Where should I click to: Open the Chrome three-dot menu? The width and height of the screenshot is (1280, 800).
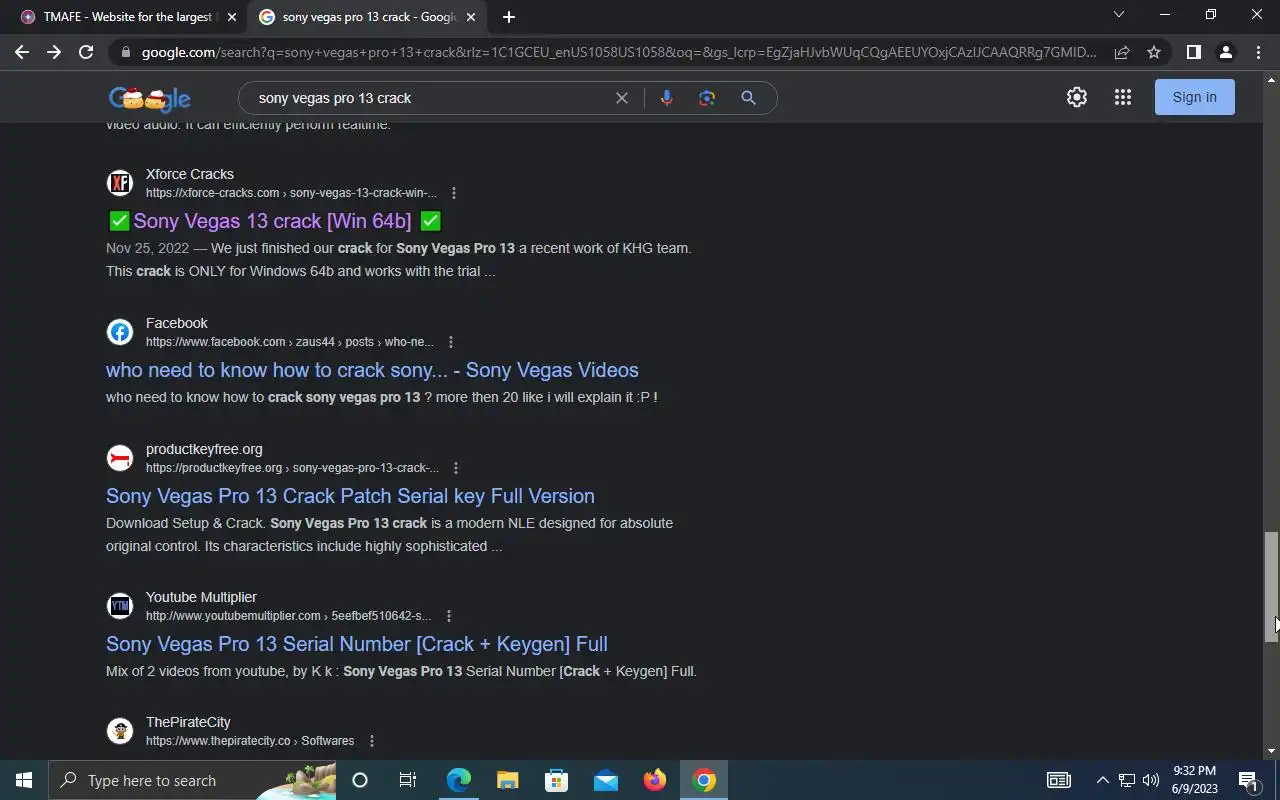[x=1257, y=52]
